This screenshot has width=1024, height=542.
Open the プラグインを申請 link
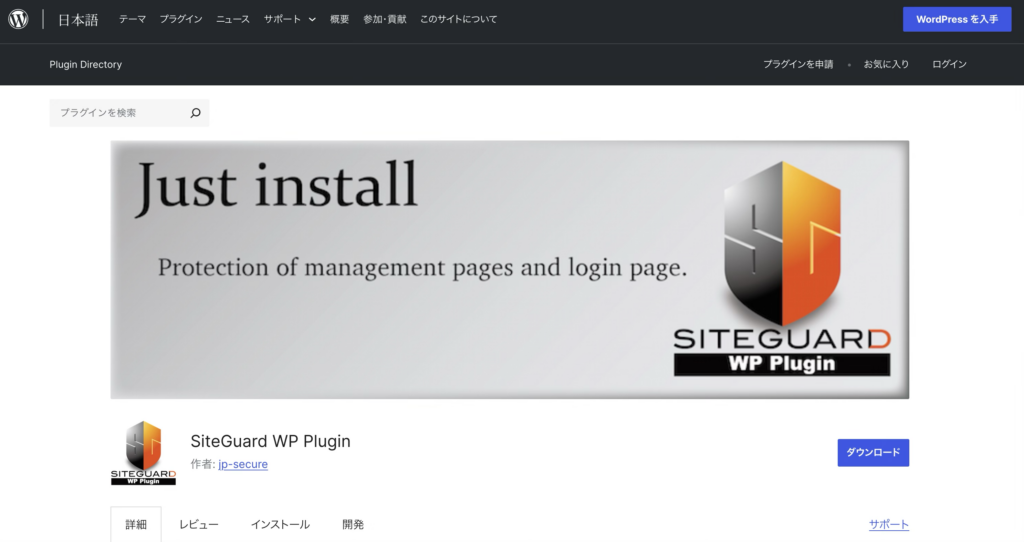pos(798,64)
